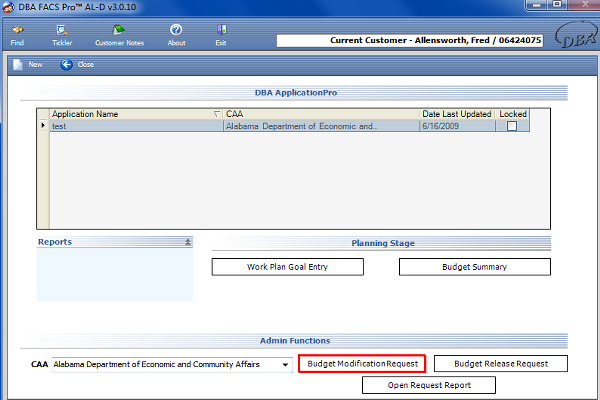Open Customer Notes
Screen dimensions: 600x400
[119, 36]
